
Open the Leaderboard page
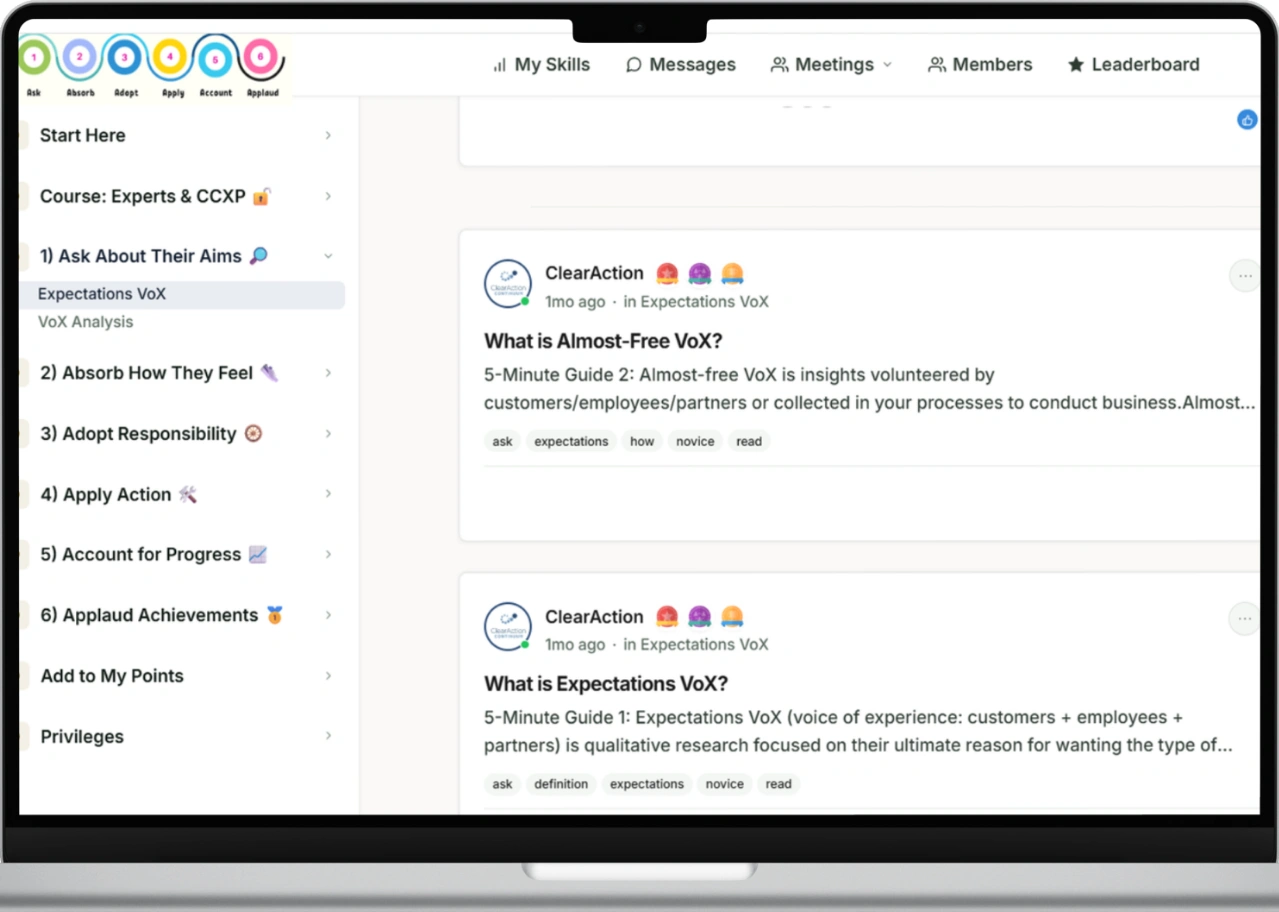[x=1133, y=65]
